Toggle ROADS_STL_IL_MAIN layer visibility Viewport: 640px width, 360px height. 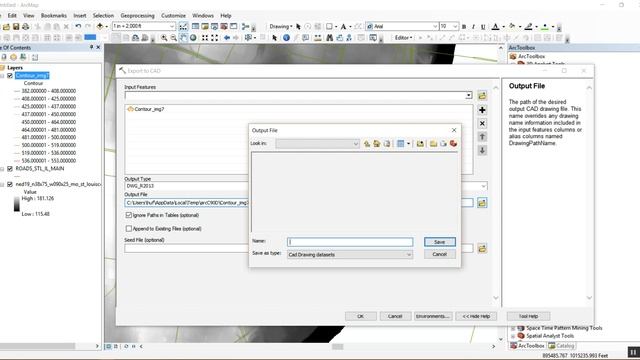click(10, 169)
